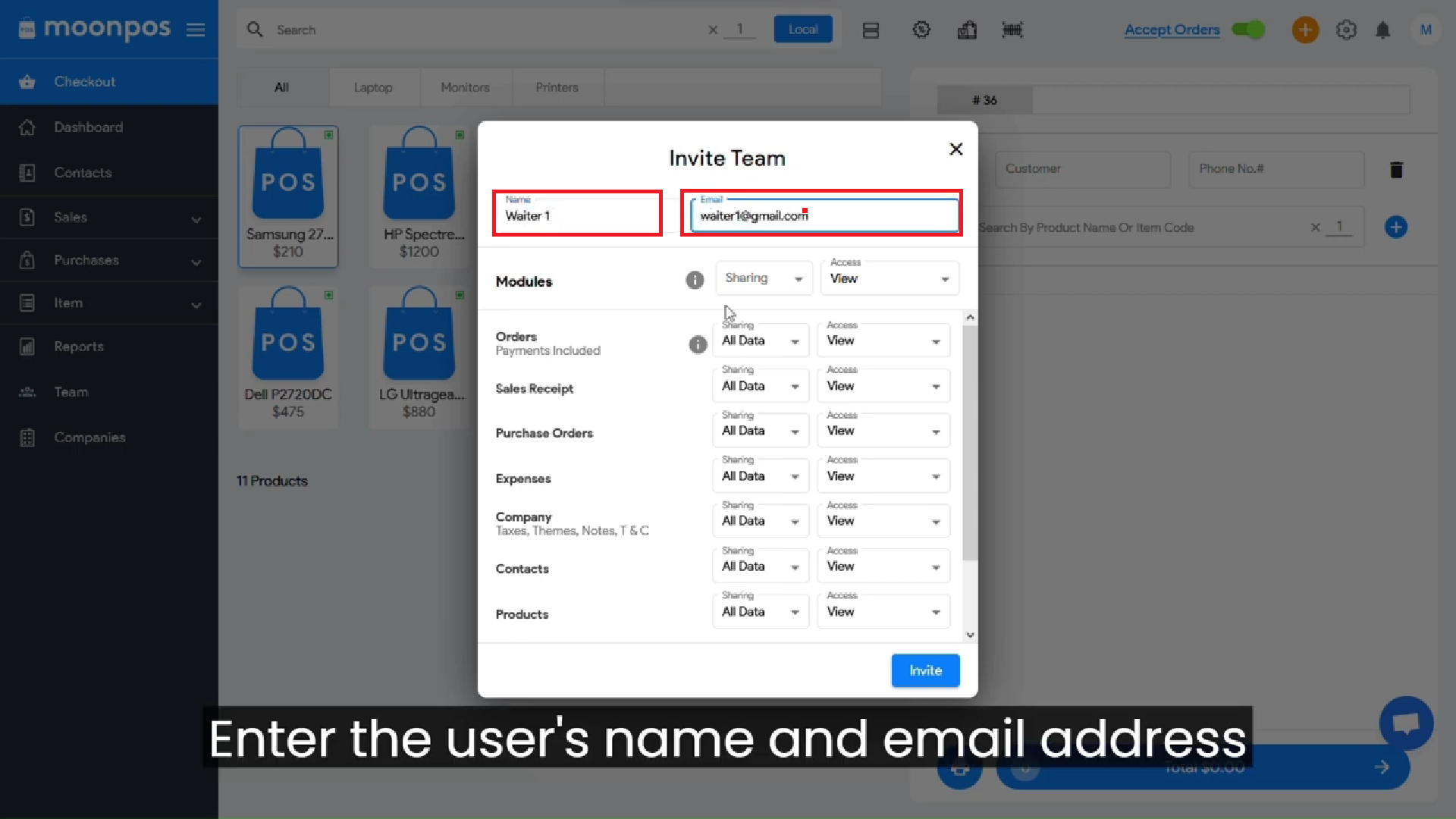
Task: Open Orders Access View dropdown
Action: [x=883, y=340]
